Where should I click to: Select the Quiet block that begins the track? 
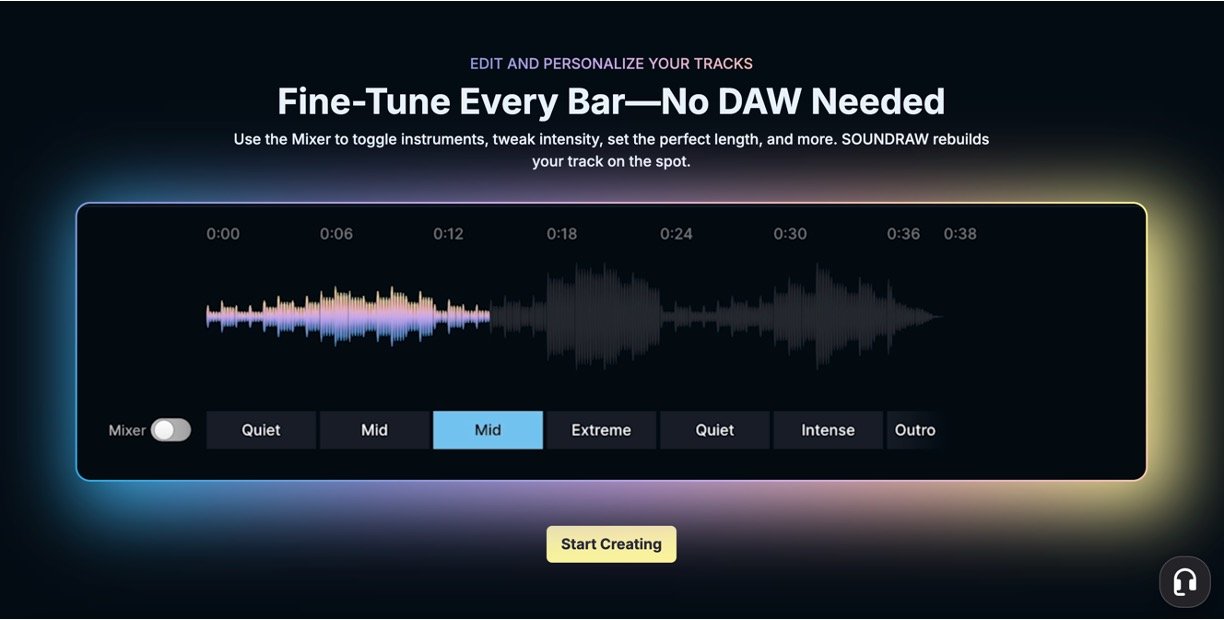tap(261, 430)
